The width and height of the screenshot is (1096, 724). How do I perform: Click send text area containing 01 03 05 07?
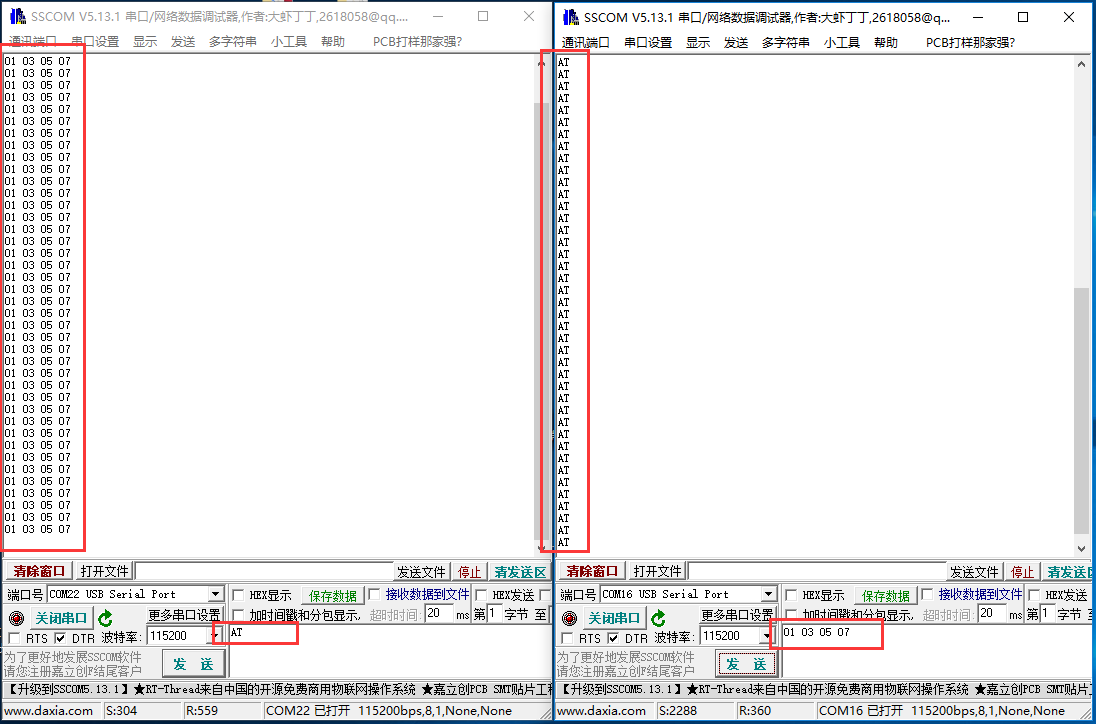938,651
